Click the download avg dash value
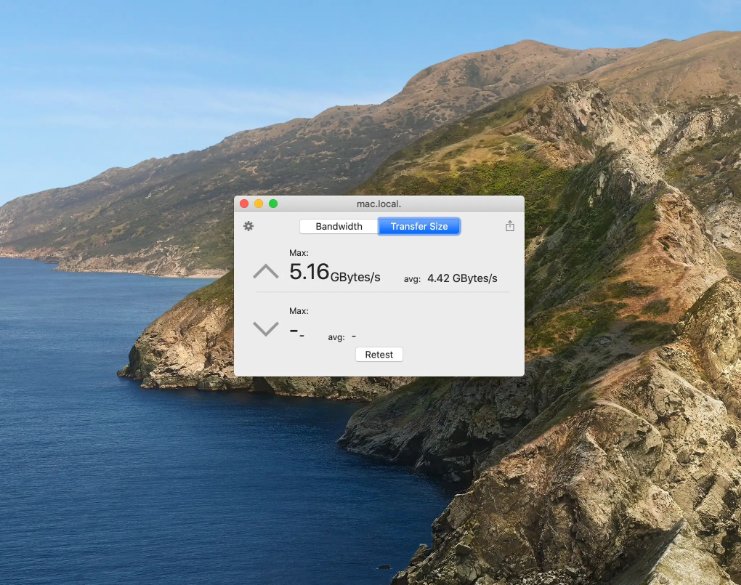Image resolution: width=741 pixels, height=585 pixels. click(x=354, y=337)
